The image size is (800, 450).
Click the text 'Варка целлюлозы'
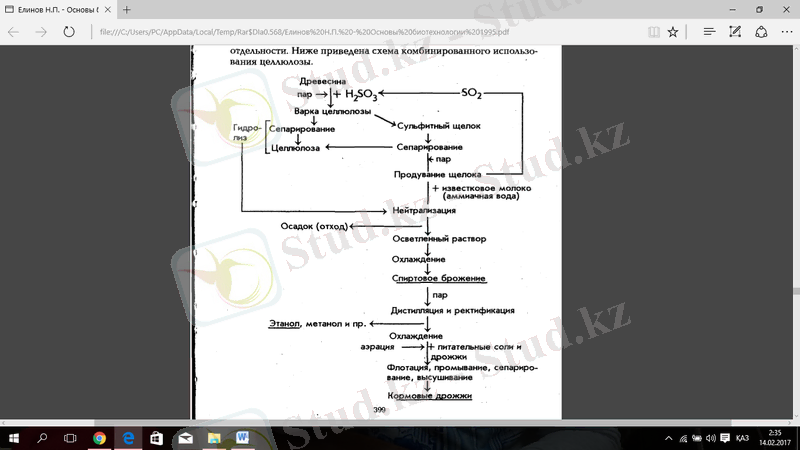click(x=333, y=111)
